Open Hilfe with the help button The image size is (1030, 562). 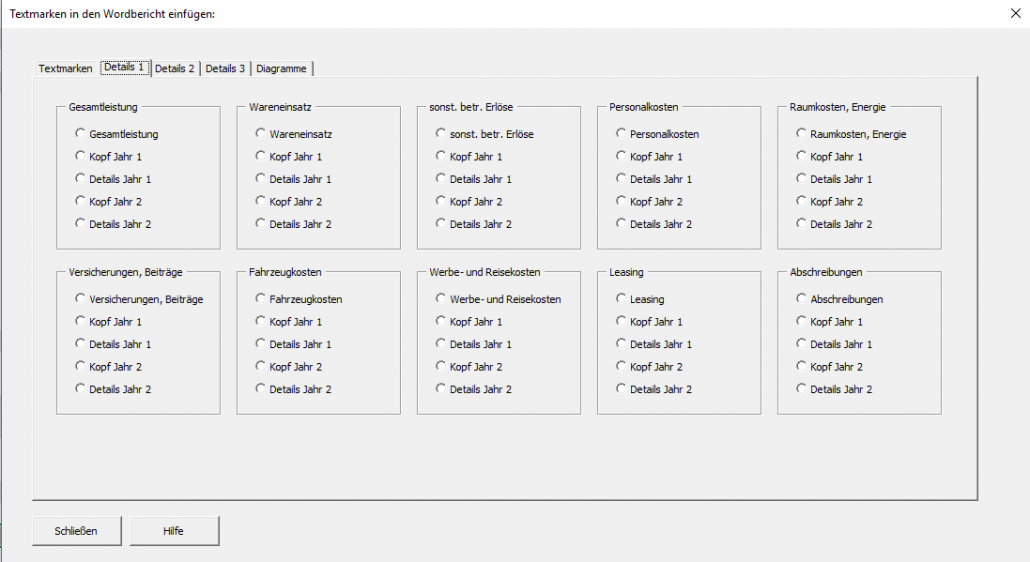tap(173, 530)
